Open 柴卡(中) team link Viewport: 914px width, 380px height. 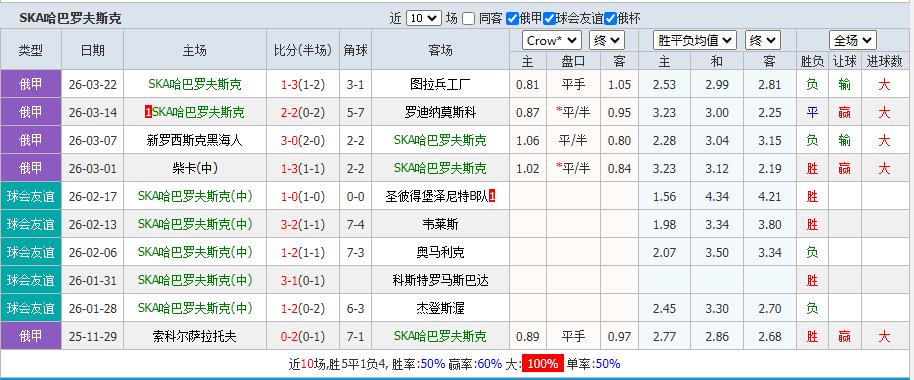195,168
